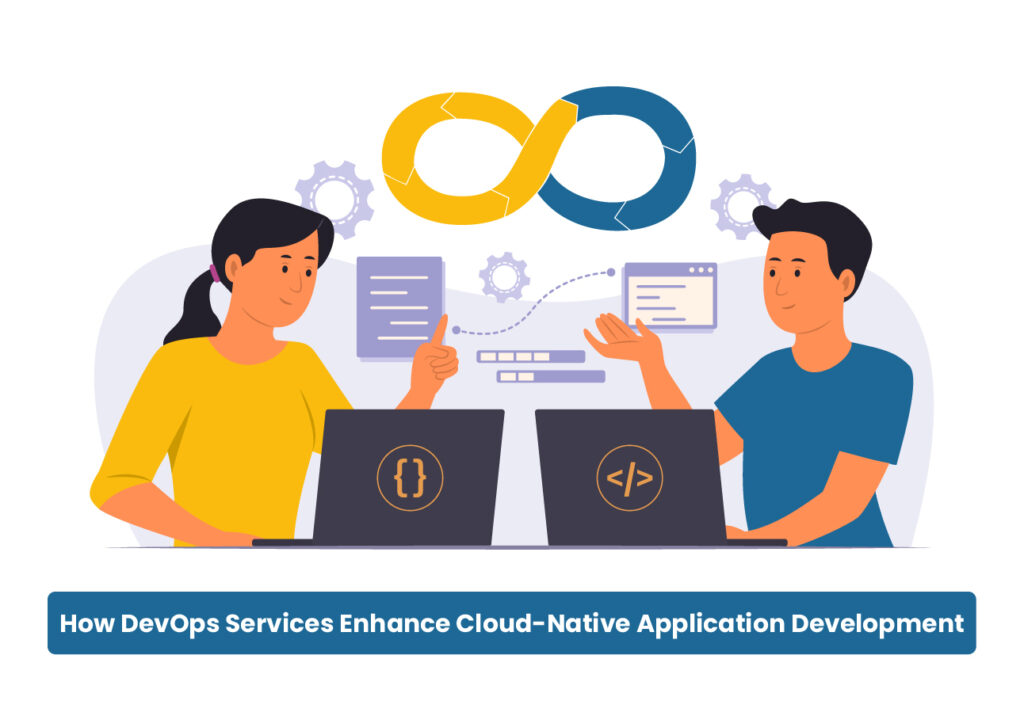Screen dimensions: 1024x716
Task: Click the man's open raised hand
Action: point(620,342)
